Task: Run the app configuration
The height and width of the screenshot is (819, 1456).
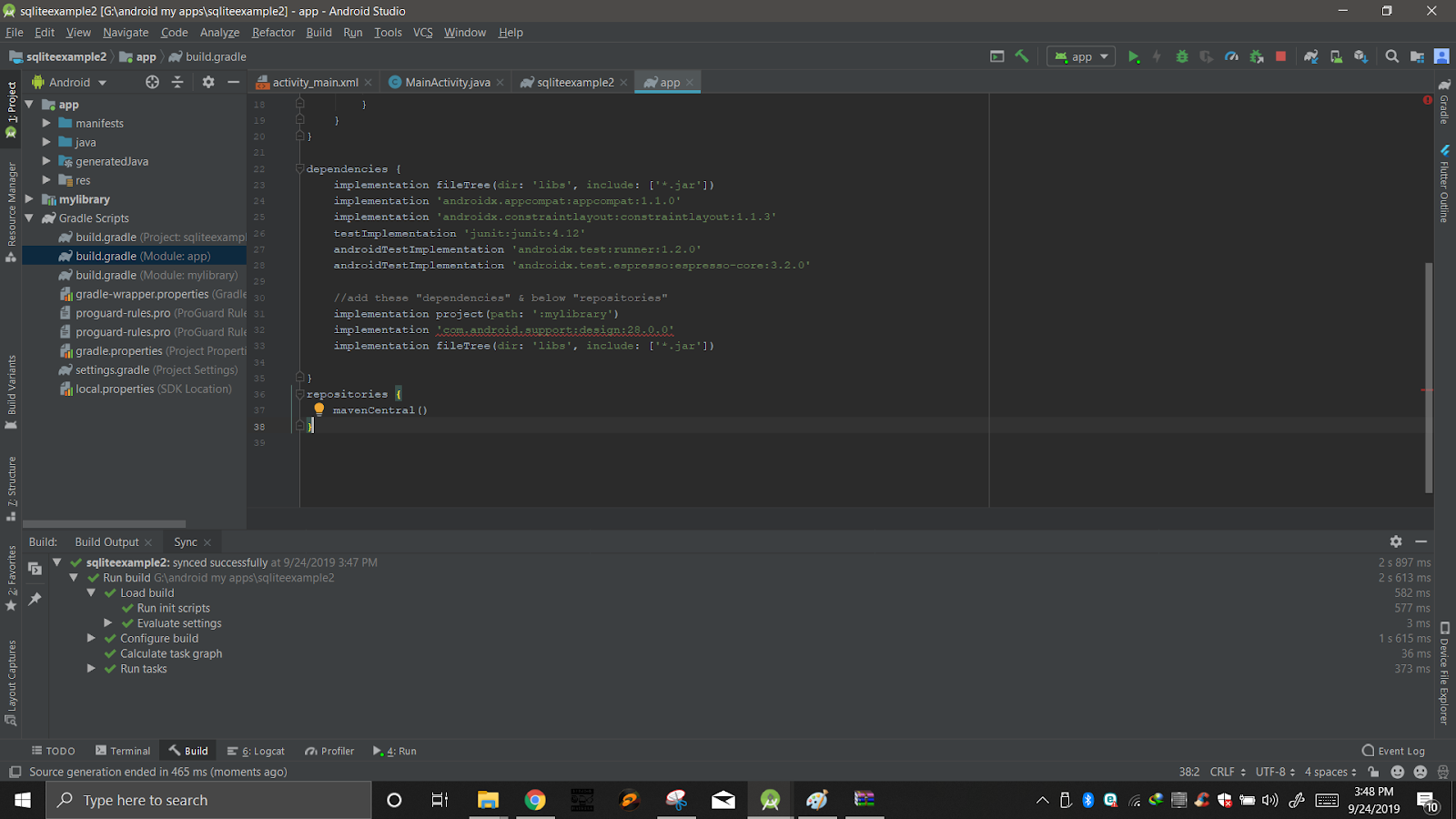Action: (1134, 56)
